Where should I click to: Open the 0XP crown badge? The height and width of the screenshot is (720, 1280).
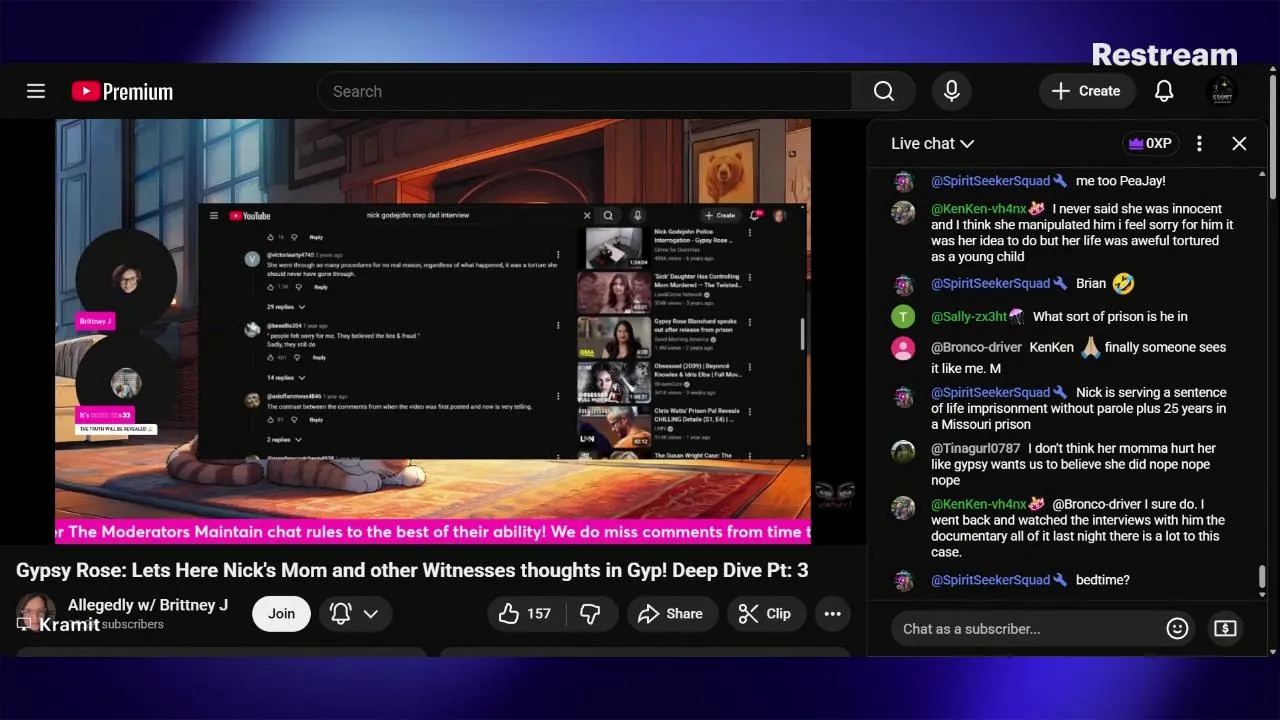(1150, 144)
